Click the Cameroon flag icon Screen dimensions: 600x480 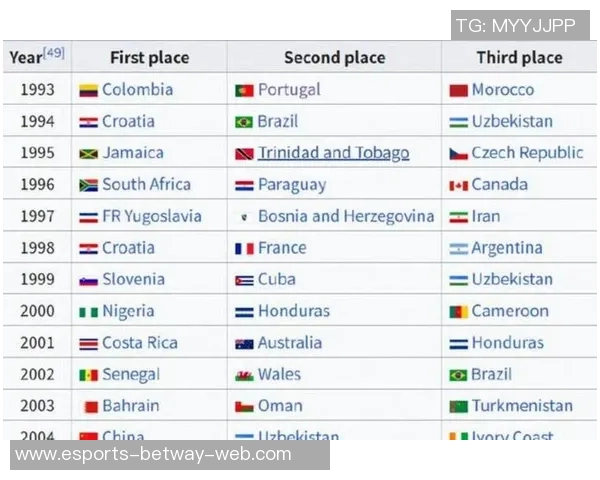[458, 312]
